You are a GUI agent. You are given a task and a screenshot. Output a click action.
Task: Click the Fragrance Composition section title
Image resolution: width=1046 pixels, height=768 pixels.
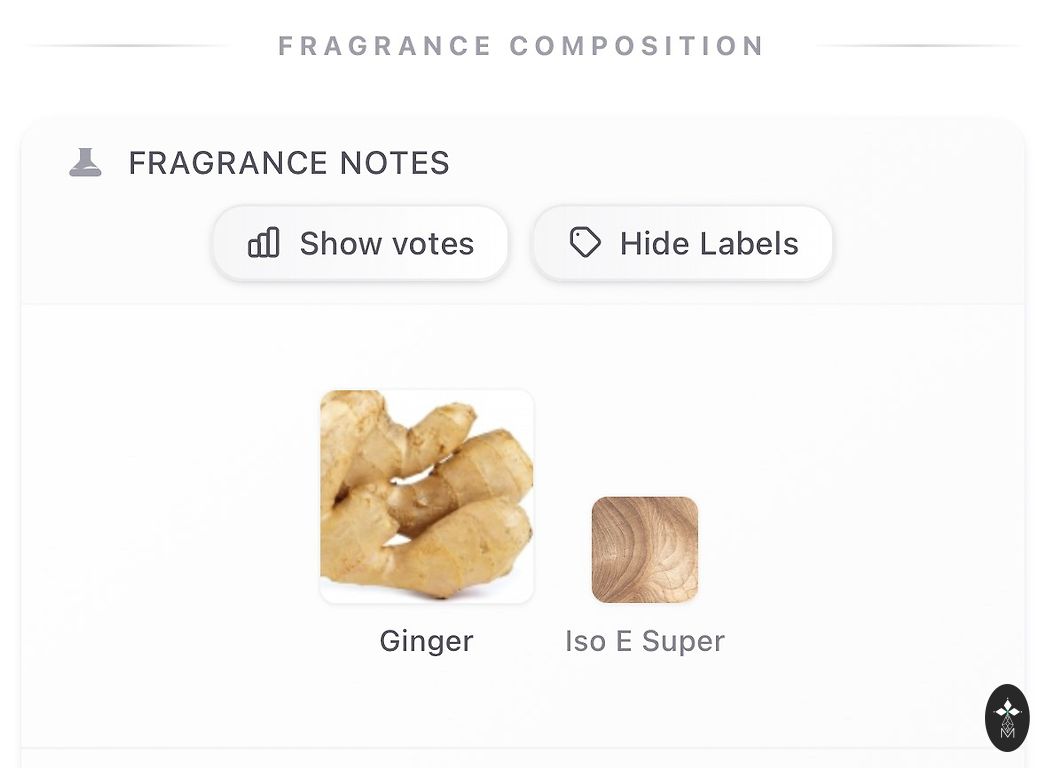(x=522, y=46)
